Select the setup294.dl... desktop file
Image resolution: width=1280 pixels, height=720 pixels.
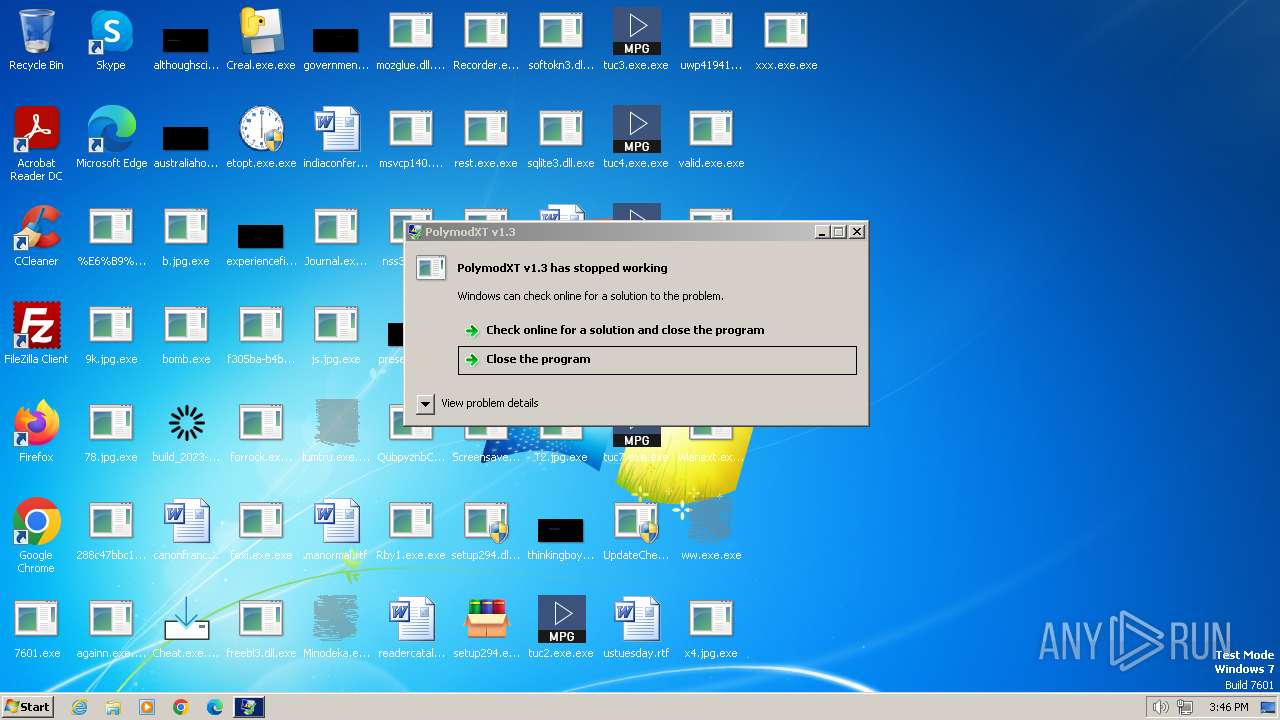(x=486, y=530)
